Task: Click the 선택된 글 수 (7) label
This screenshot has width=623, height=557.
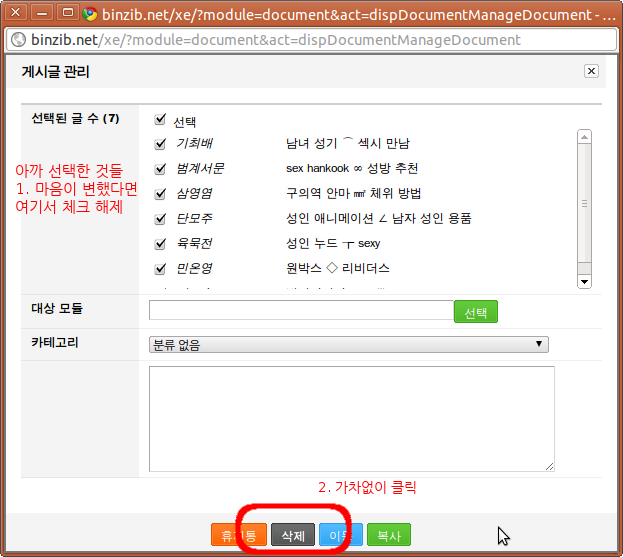Action: click(x=75, y=118)
